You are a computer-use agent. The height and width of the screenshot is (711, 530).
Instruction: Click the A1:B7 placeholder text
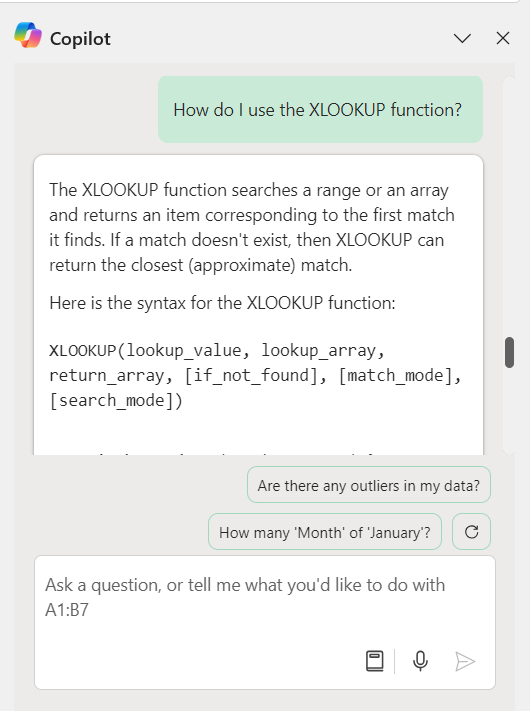(x=67, y=610)
